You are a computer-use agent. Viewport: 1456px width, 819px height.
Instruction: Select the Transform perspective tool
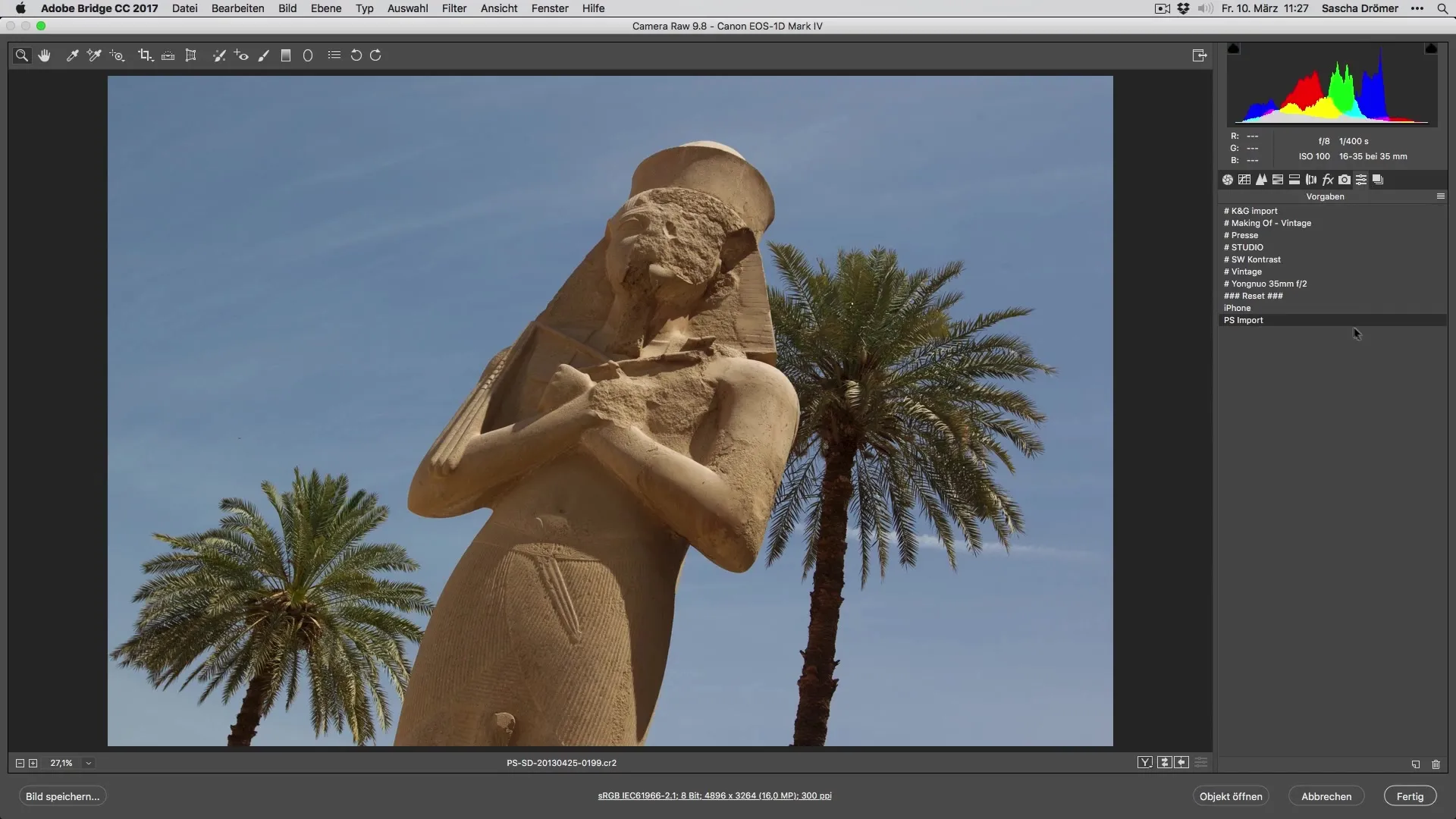tap(191, 55)
